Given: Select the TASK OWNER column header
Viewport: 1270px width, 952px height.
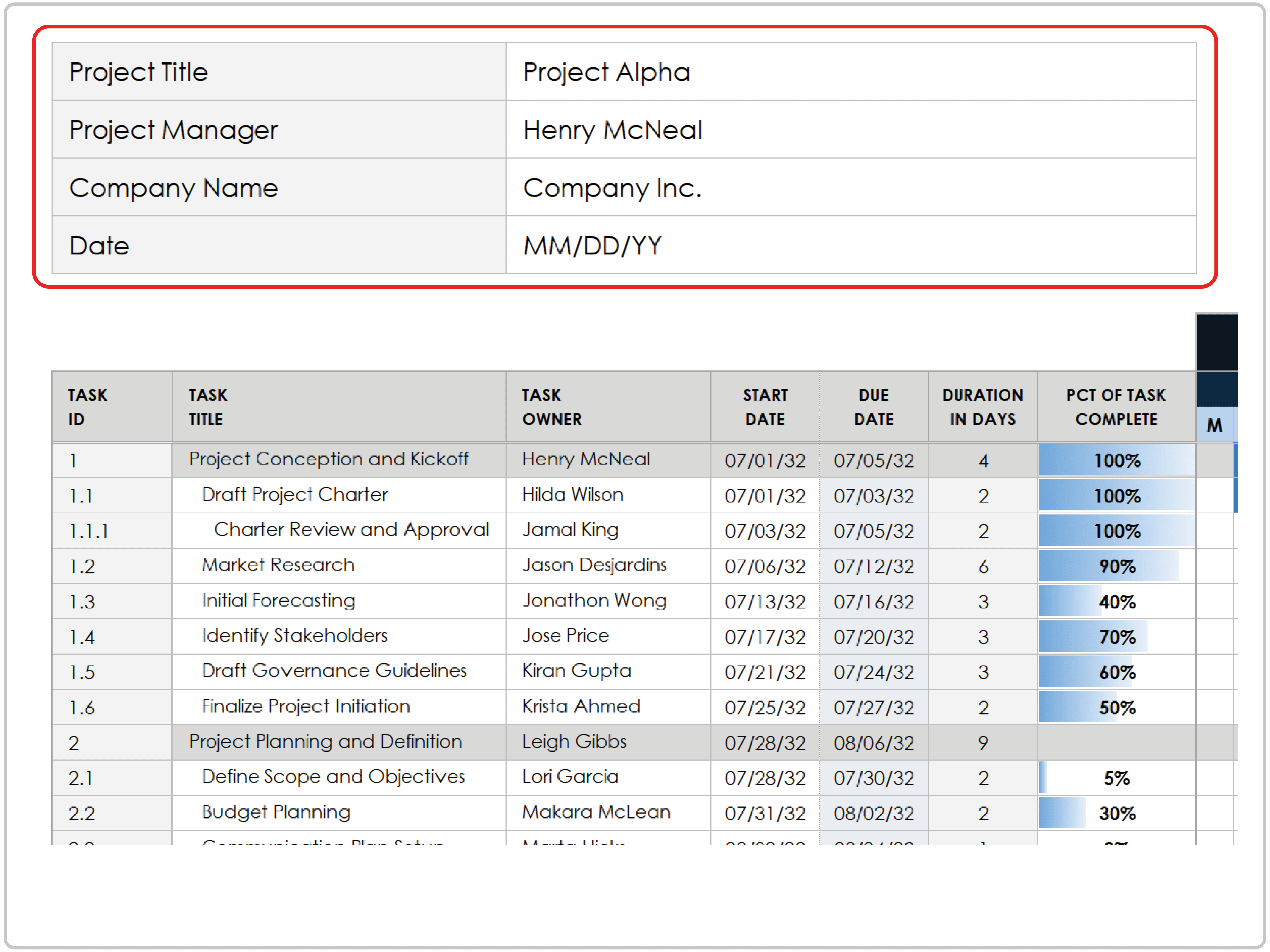Looking at the screenshot, I should pos(553,407).
